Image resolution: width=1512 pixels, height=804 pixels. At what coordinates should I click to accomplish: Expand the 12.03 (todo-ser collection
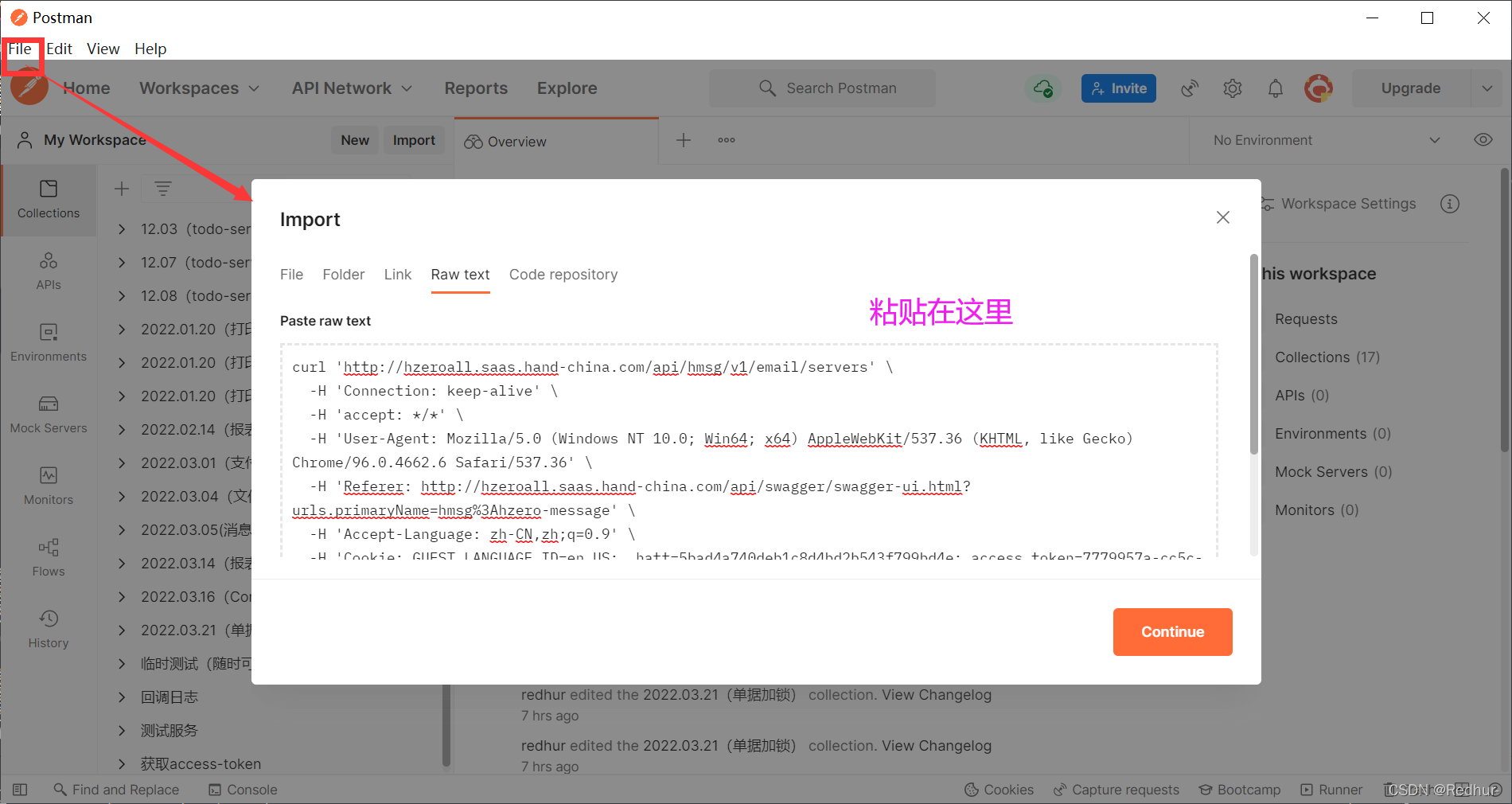(x=122, y=229)
